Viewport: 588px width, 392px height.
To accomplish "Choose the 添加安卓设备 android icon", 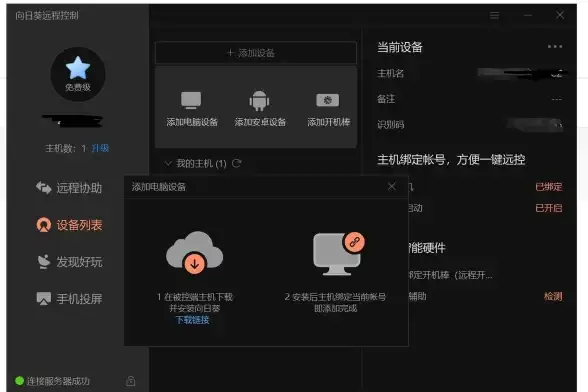I will coord(259,101).
